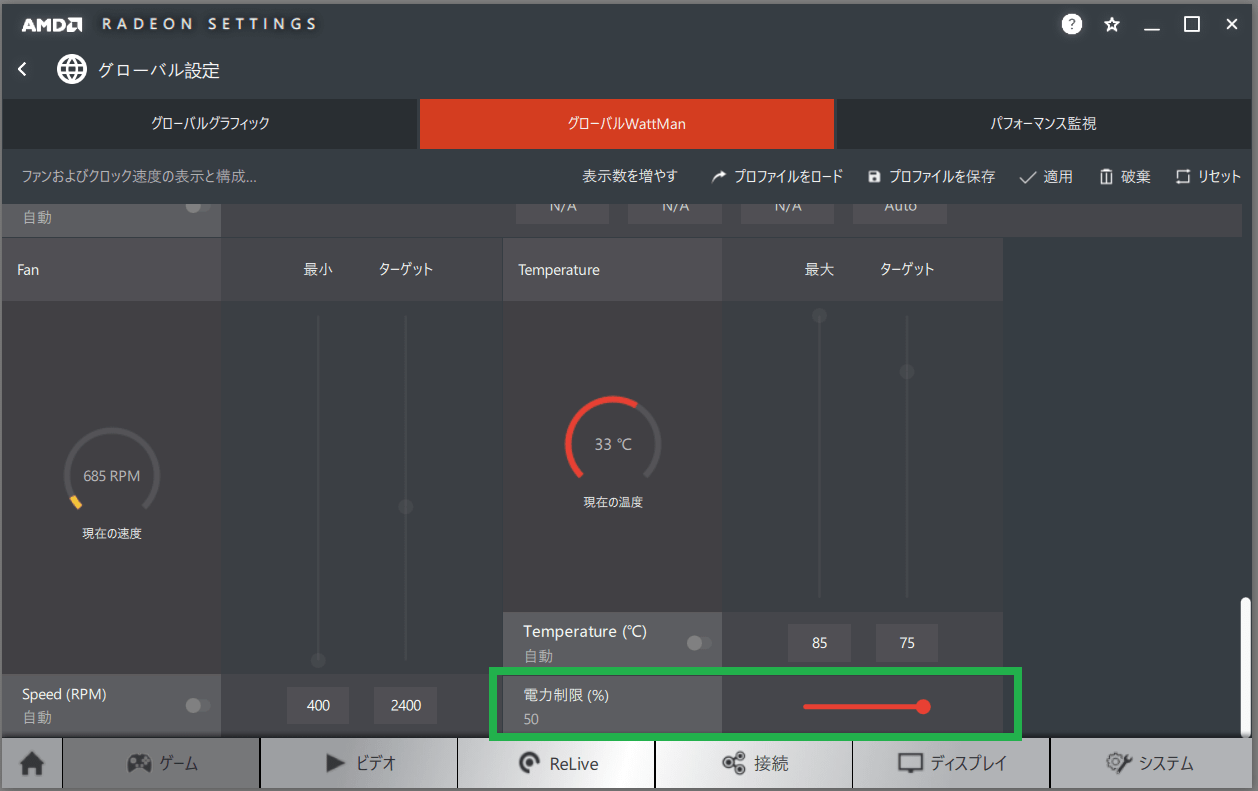The height and width of the screenshot is (791, 1258).
Task: Switch to パフォーマンス監視 tab
Action: click(x=1043, y=124)
